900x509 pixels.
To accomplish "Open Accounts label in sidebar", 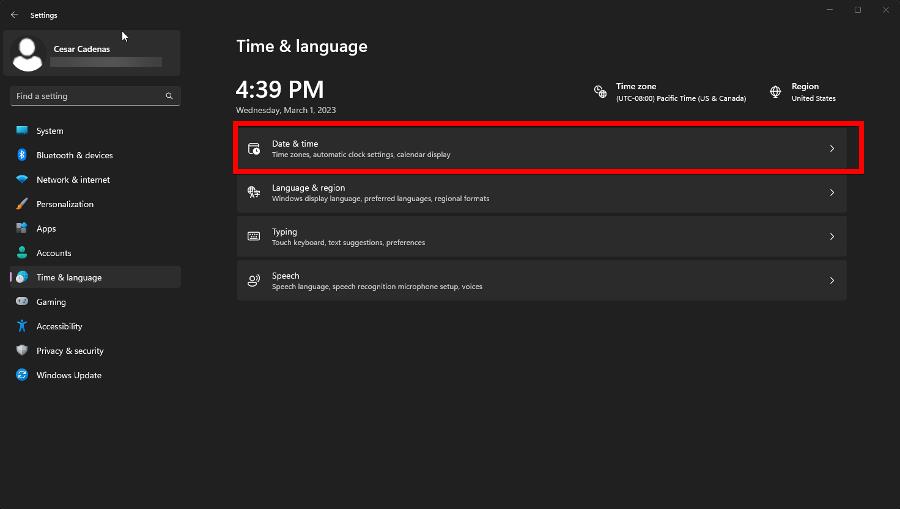I will pyautogui.click(x=54, y=253).
